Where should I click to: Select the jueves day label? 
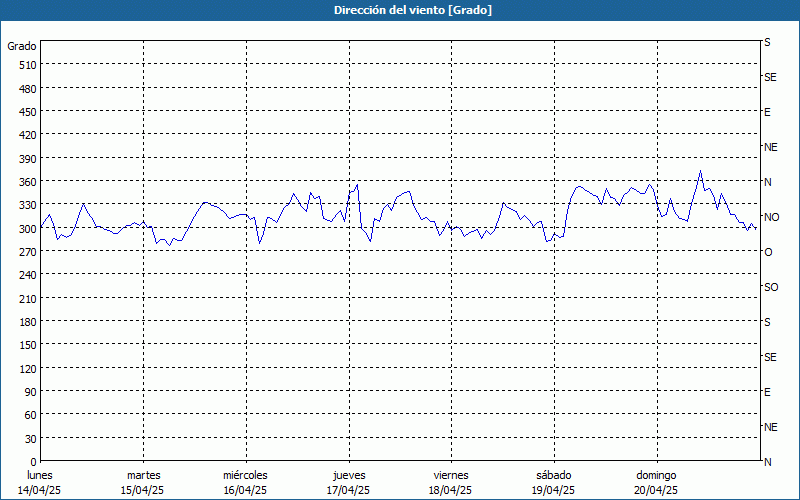(x=349, y=476)
